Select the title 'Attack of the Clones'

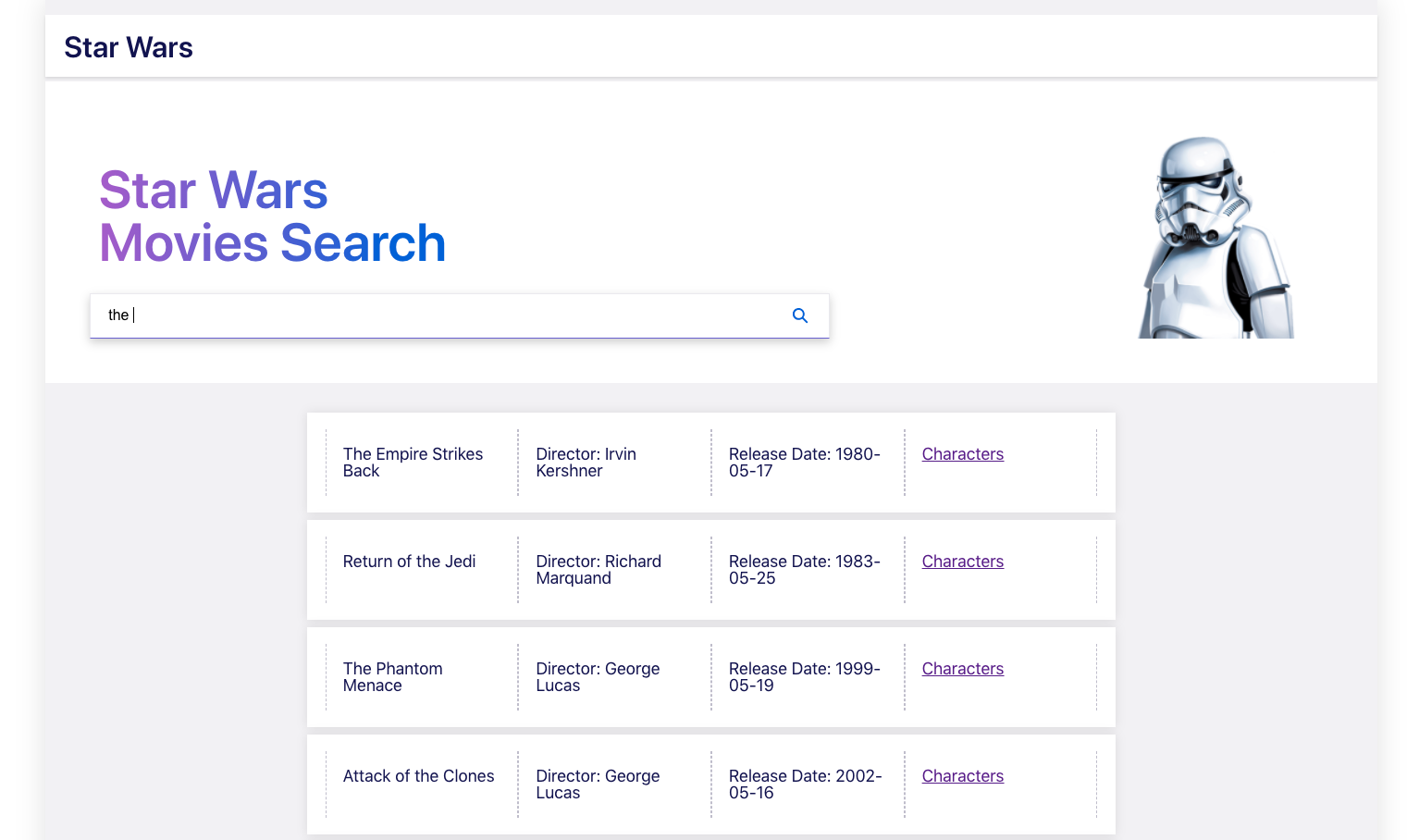point(418,776)
